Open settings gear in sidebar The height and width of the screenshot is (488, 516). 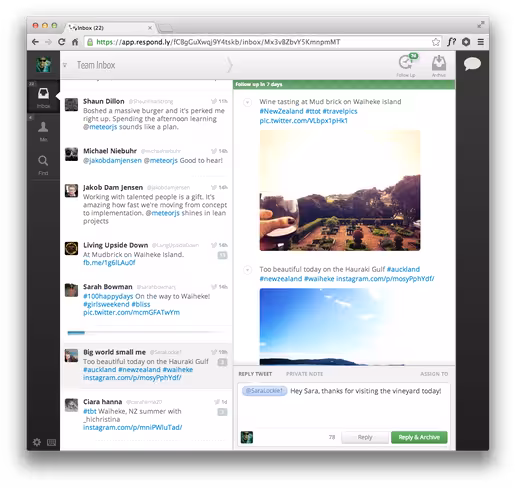click(x=37, y=442)
